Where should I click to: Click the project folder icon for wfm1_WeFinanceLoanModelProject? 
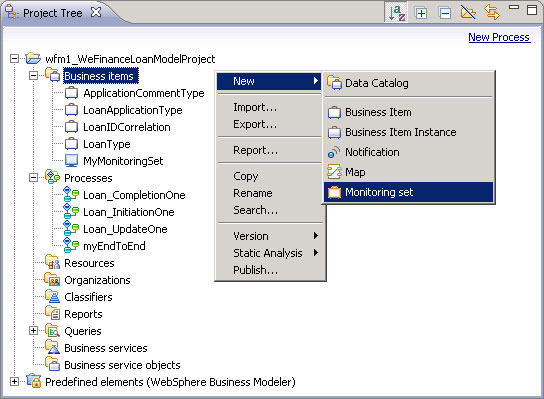point(33,58)
